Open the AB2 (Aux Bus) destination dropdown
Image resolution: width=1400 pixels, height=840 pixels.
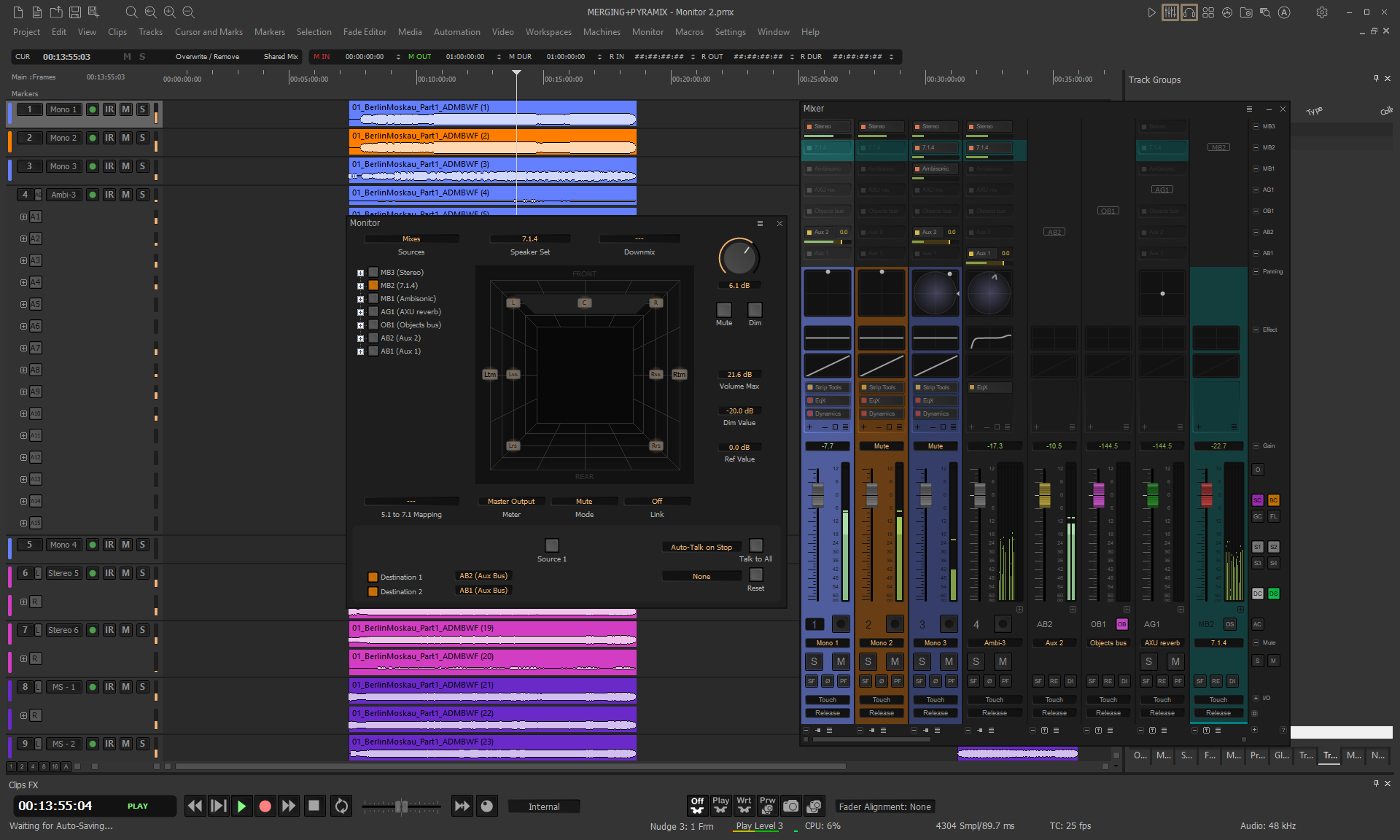tap(483, 576)
